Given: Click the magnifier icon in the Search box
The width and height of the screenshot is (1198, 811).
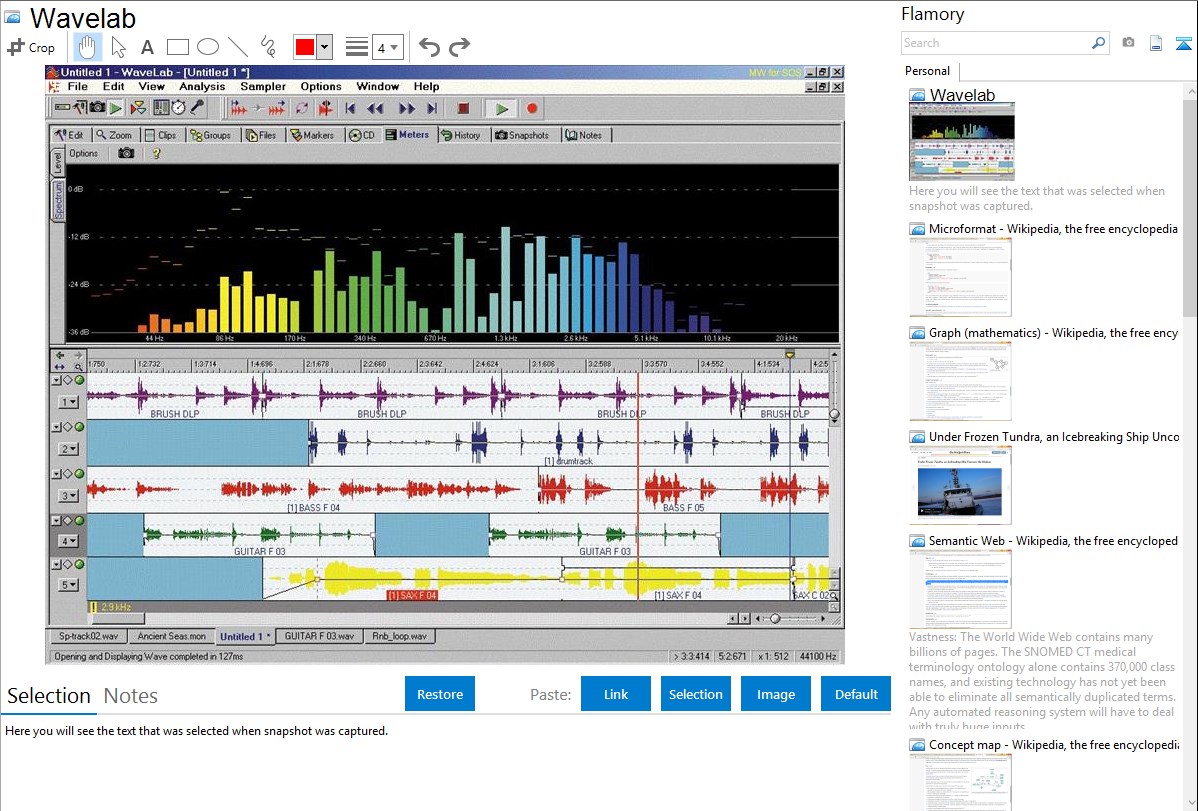Looking at the screenshot, I should pyautogui.click(x=1098, y=43).
